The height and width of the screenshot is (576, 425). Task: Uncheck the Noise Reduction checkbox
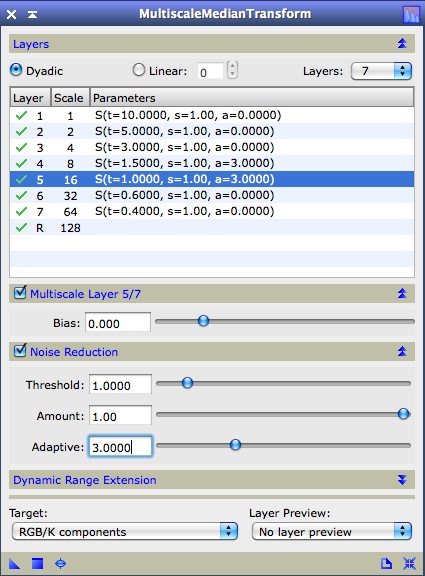(20, 350)
